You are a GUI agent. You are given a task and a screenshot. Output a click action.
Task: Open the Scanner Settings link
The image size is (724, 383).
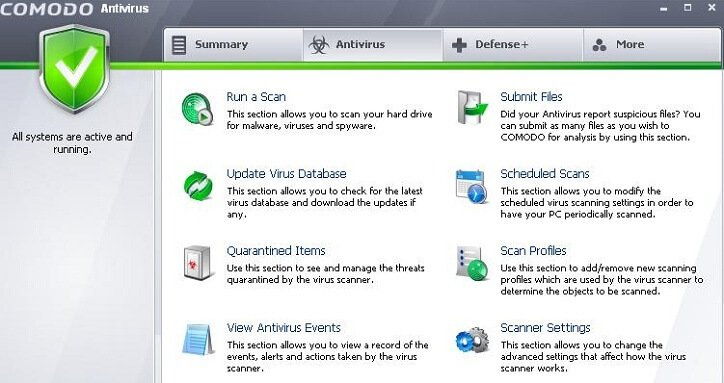pyautogui.click(x=545, y=328)
